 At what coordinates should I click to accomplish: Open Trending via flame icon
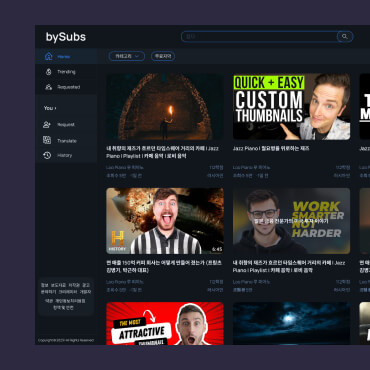(49, 72)
